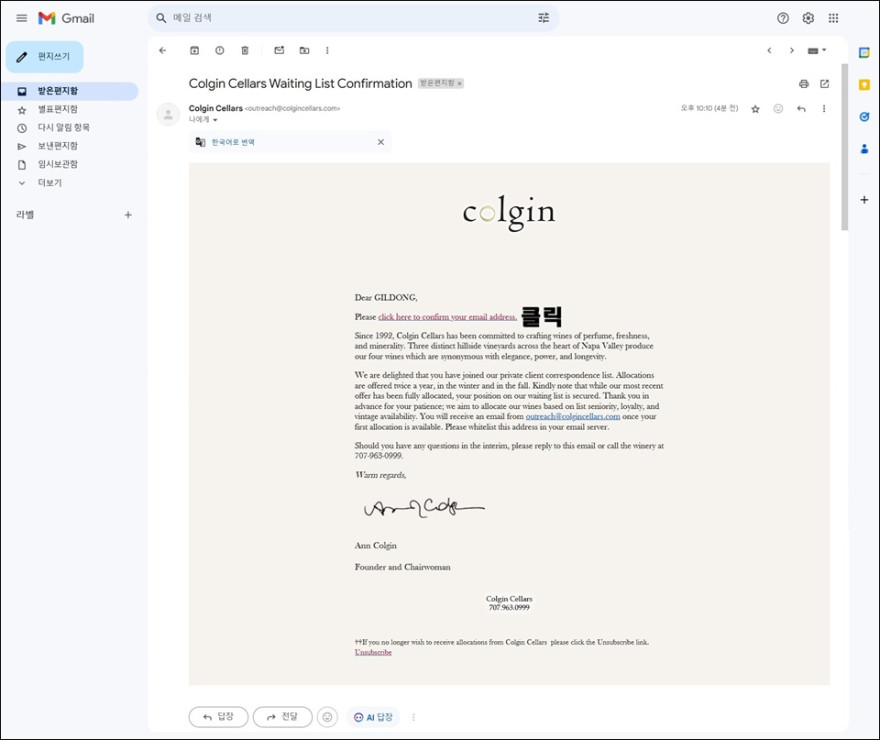Remove the 받은편지함 label tag x

pos(459,84)
